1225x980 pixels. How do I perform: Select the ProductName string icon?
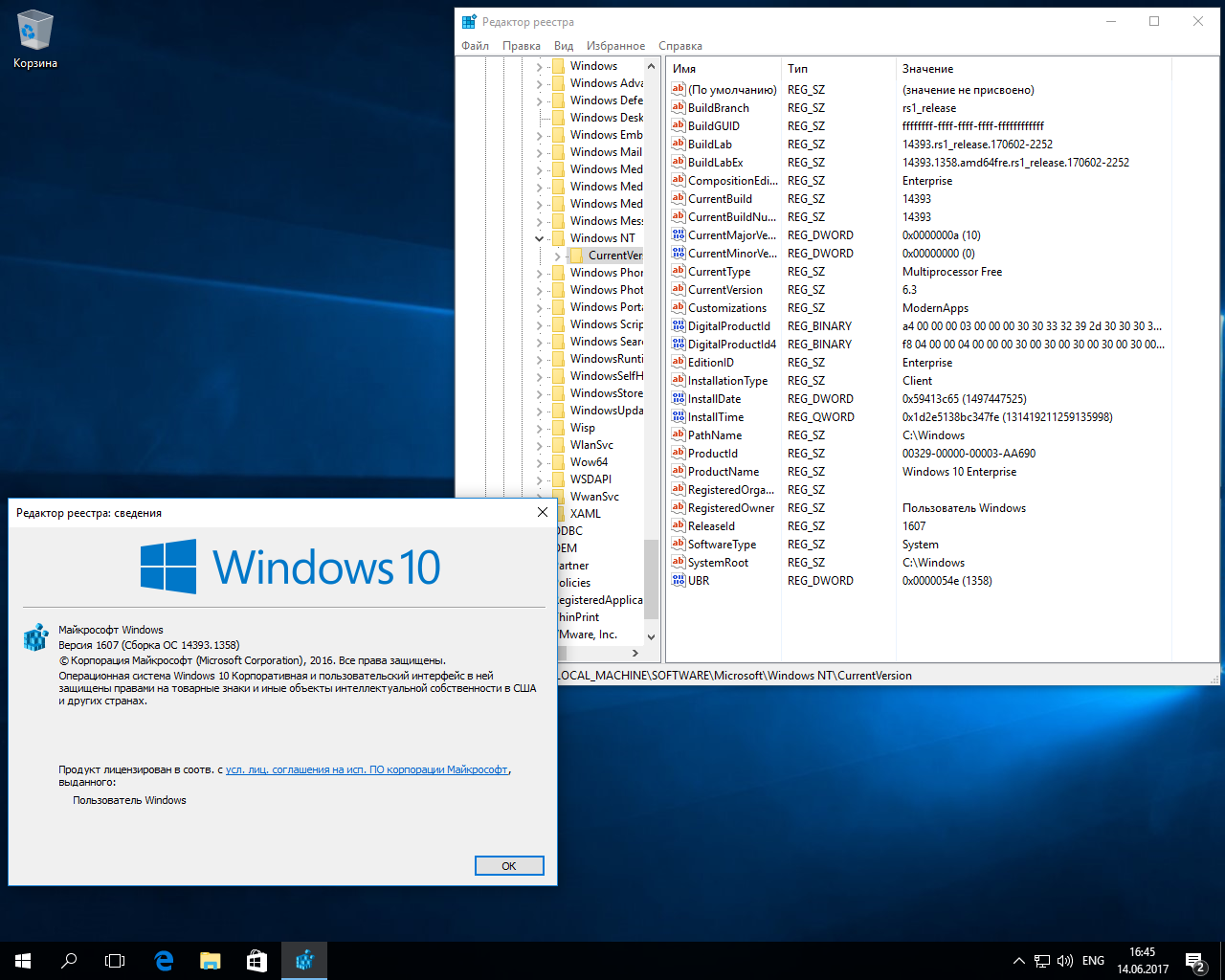pos(679,471)
